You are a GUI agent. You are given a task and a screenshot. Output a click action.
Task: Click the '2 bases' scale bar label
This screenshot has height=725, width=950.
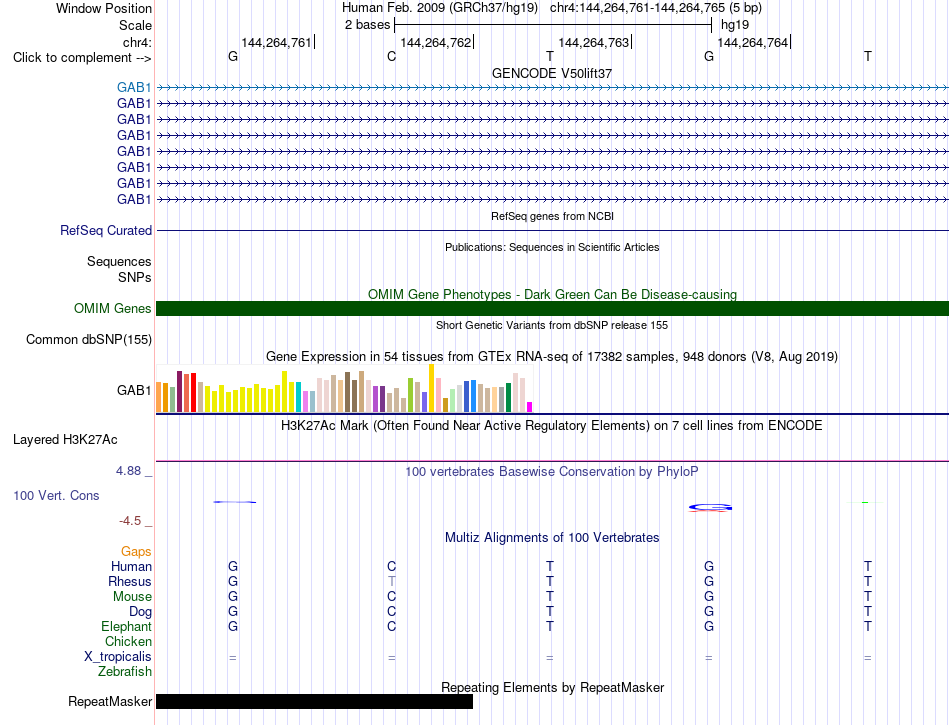[368, 25]
